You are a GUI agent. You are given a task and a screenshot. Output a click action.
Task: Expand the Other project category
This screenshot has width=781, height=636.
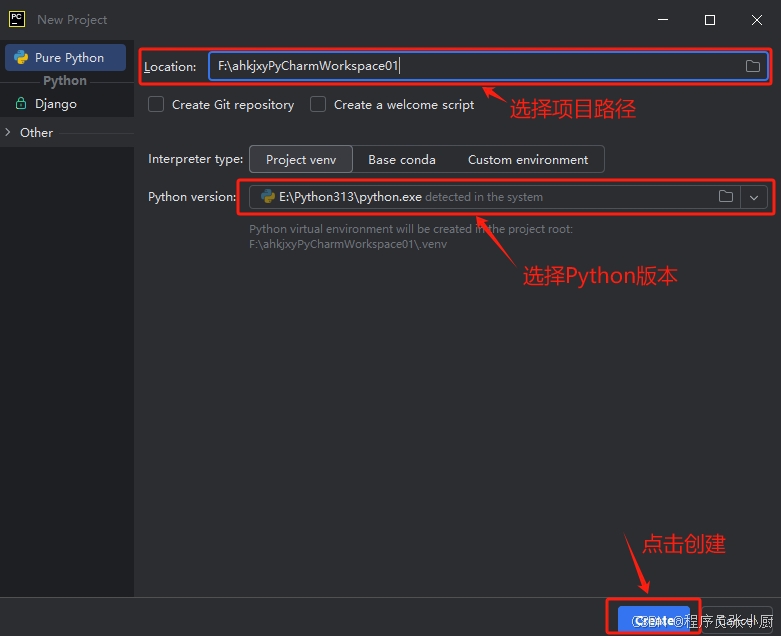click(8, 132)
